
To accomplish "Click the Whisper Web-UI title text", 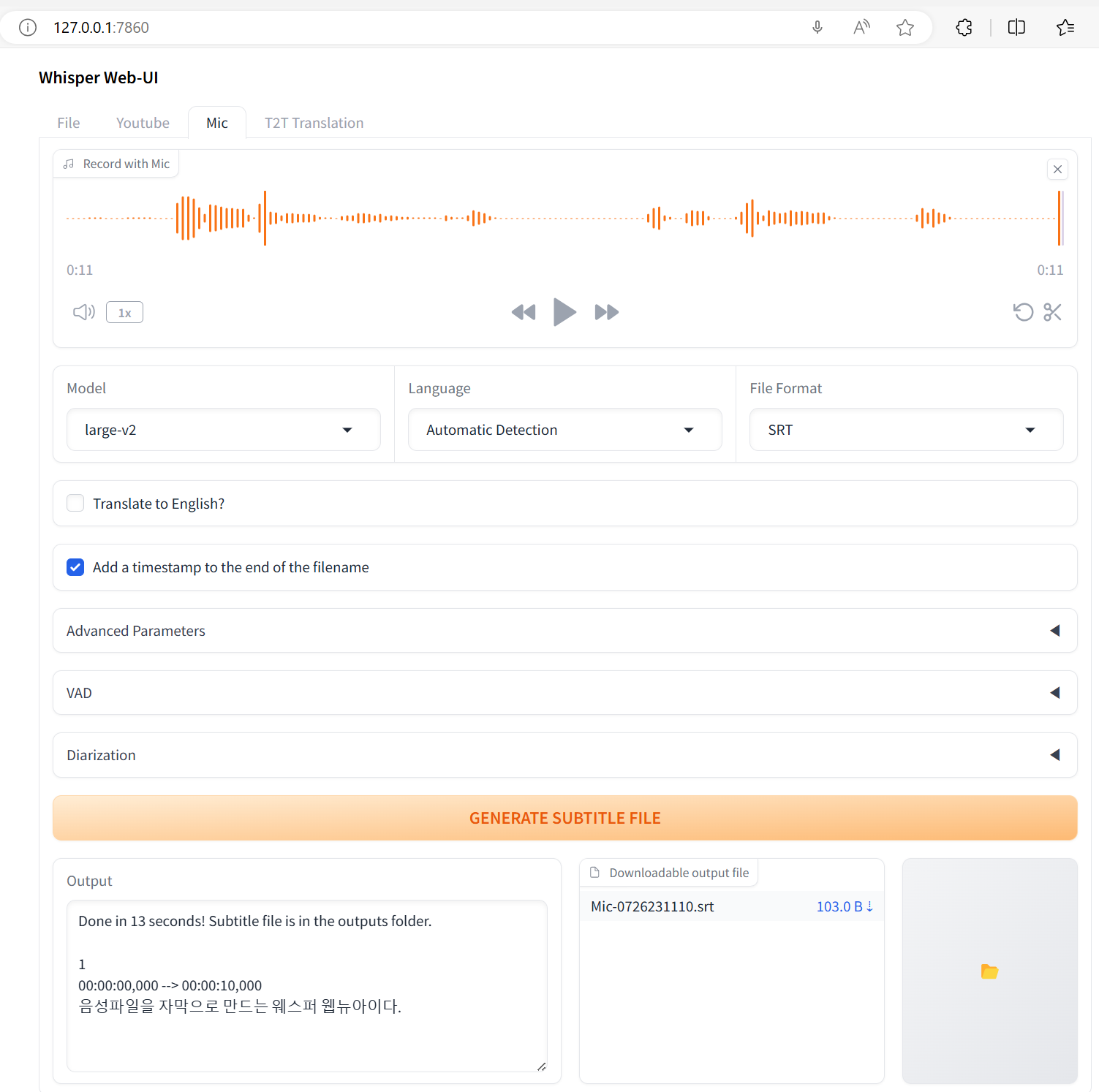I will [98, 77].
